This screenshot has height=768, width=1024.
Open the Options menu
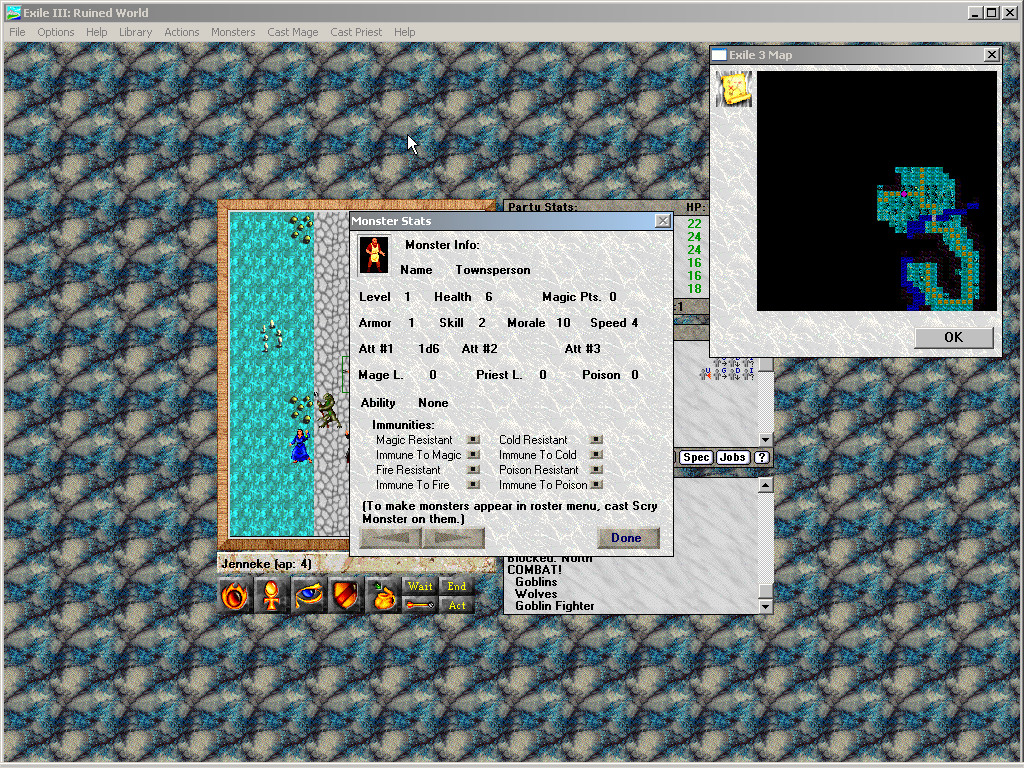(56, 32)
